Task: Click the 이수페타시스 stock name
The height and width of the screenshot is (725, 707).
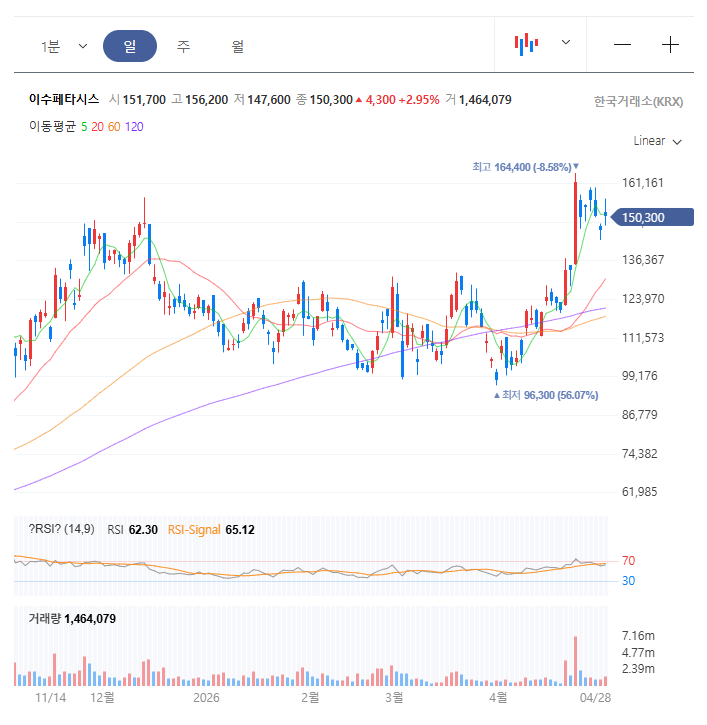Action: pyautogui.click(x=64, y=99)
